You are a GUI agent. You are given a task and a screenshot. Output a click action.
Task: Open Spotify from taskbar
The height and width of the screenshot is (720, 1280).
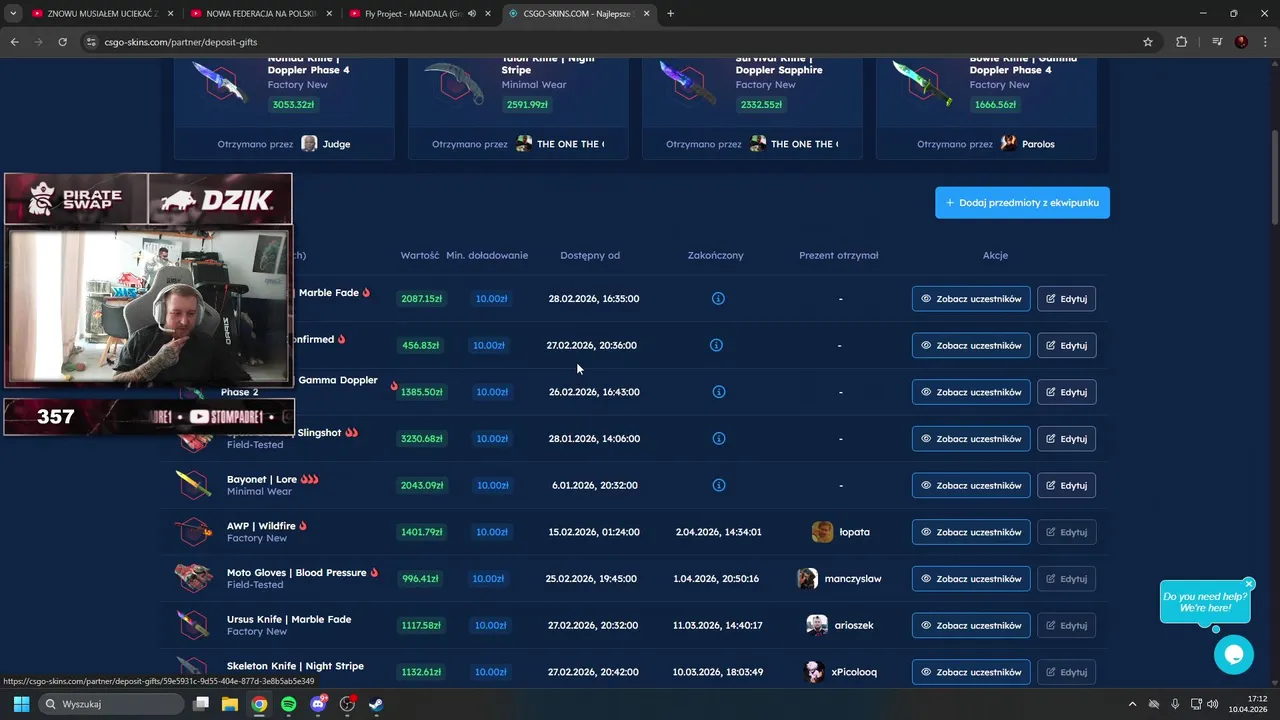pyautogui.click(x=289, y=704)
